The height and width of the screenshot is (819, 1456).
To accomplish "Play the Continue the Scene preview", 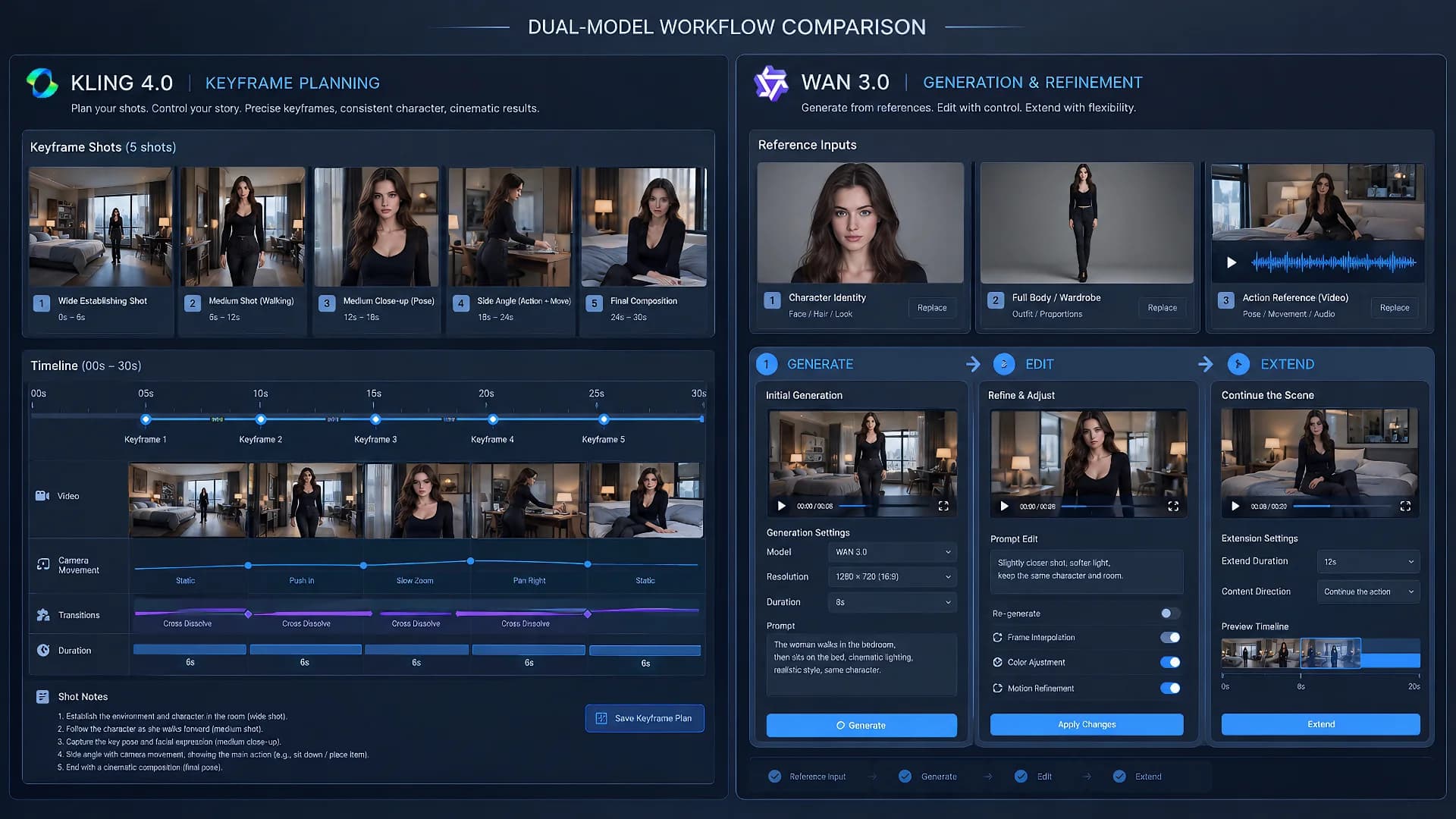I will [x=1235, y=506].
